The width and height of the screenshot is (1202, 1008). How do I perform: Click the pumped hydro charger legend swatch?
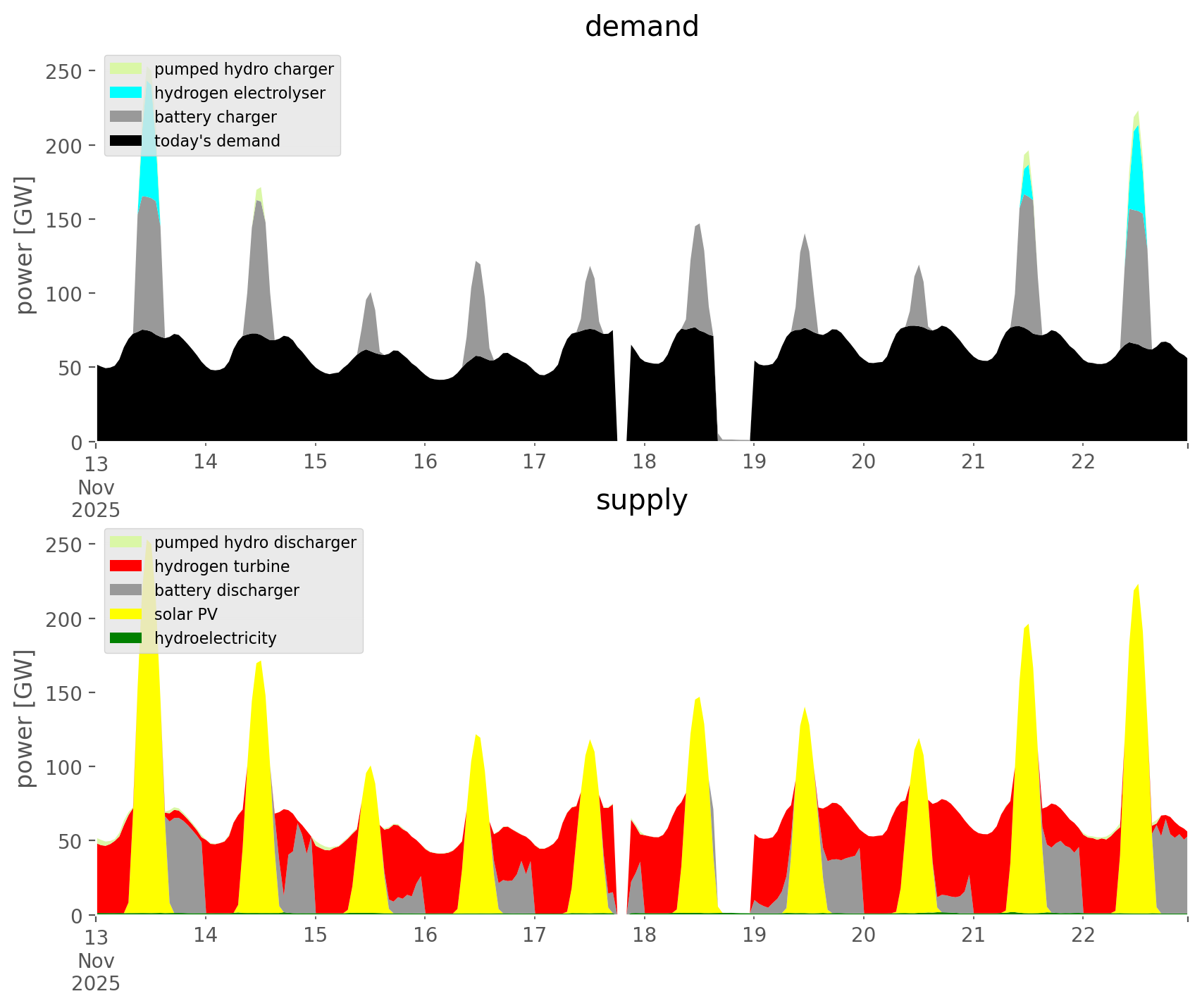click(126, 69)
